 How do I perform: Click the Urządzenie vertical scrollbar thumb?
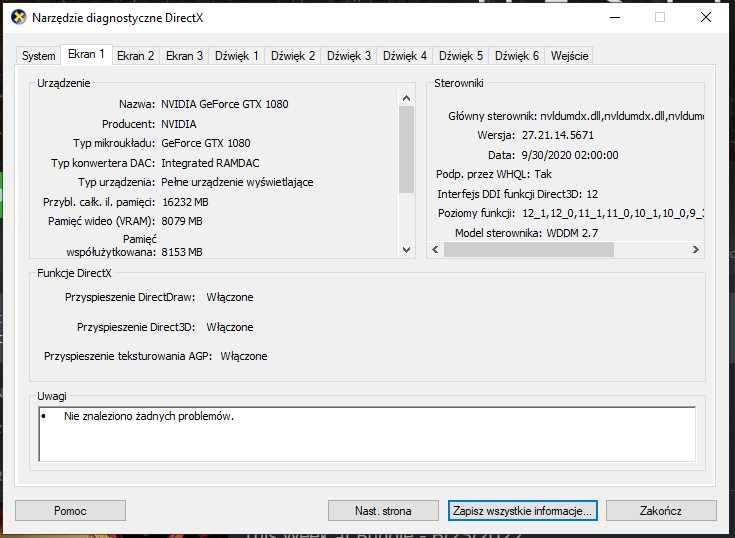[406, 149]
